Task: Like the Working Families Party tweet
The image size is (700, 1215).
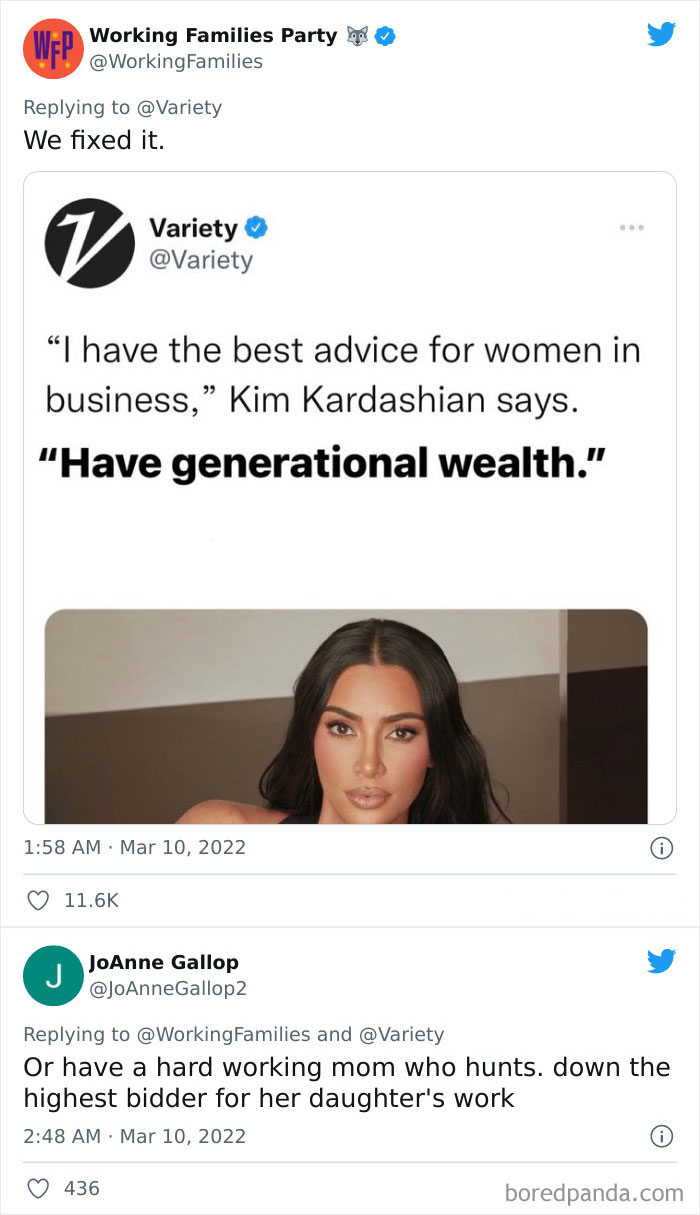Action: (38, 900)
